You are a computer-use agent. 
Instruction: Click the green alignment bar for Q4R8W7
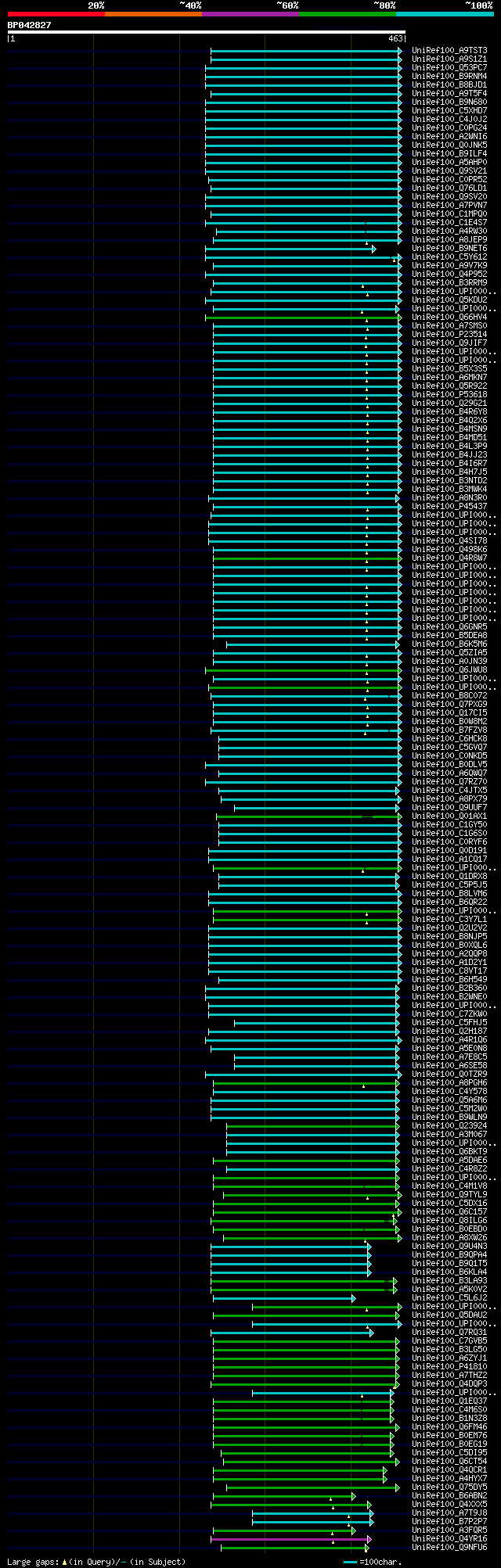(307, 558)
